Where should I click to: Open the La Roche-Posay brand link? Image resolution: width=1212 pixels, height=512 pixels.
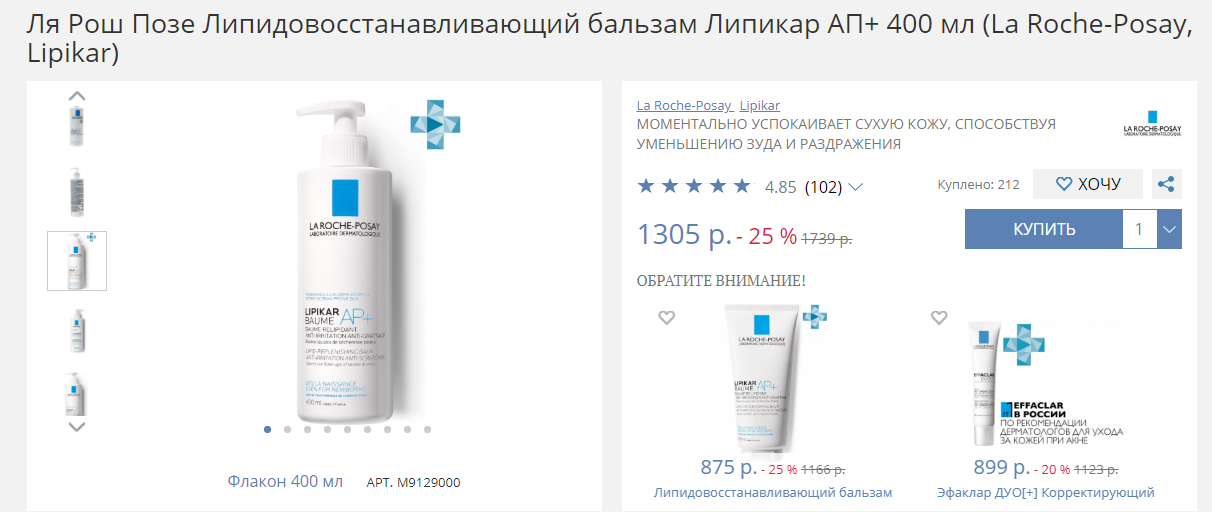tap(685, 105)
